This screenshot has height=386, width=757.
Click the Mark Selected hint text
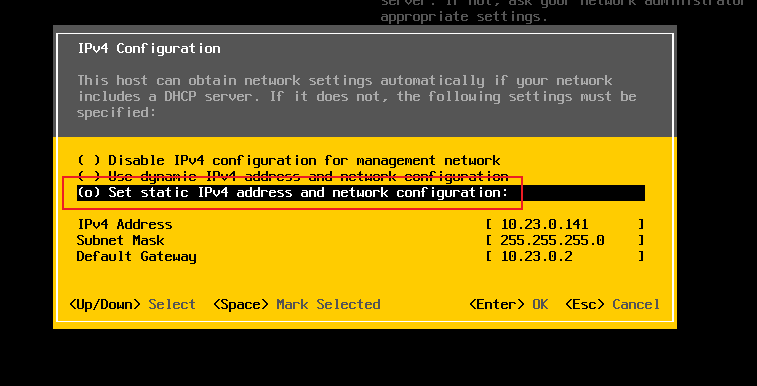pos(328,304)
